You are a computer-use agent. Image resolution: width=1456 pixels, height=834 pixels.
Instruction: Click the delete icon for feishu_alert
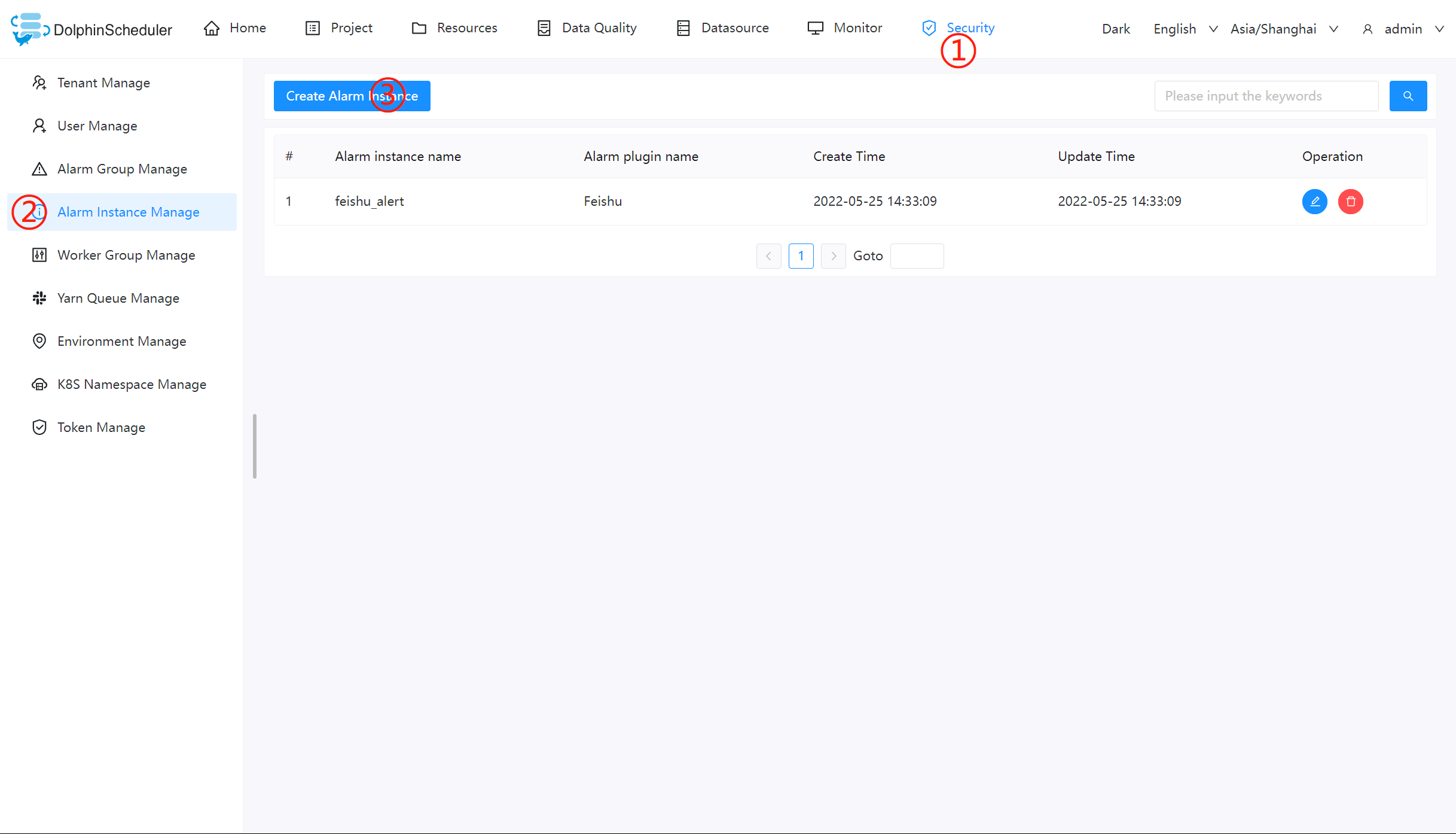(1351, 202)
